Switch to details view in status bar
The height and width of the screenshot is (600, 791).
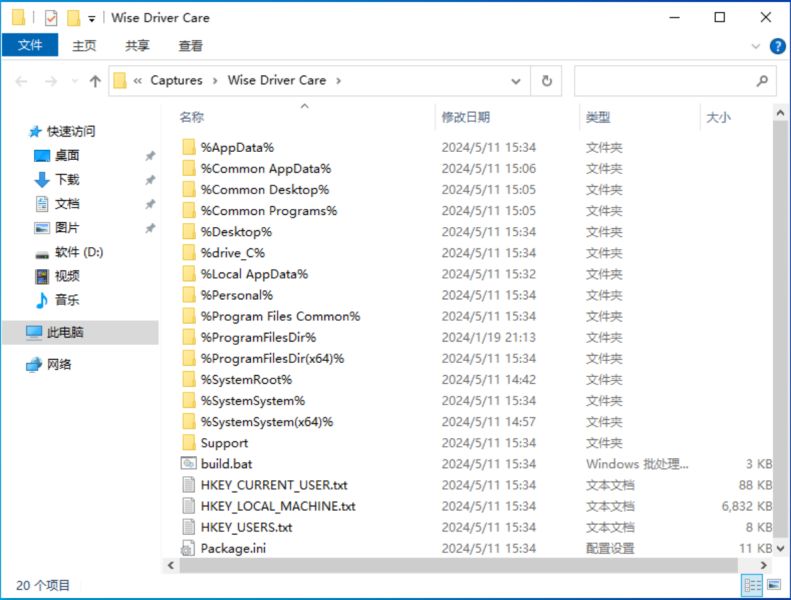[x=752, y=585]
